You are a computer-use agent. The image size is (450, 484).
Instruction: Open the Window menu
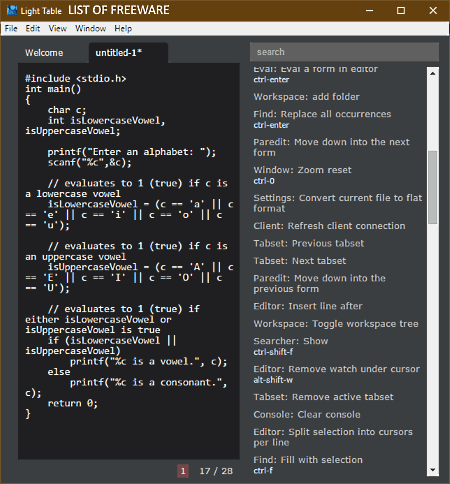point(90,29)
